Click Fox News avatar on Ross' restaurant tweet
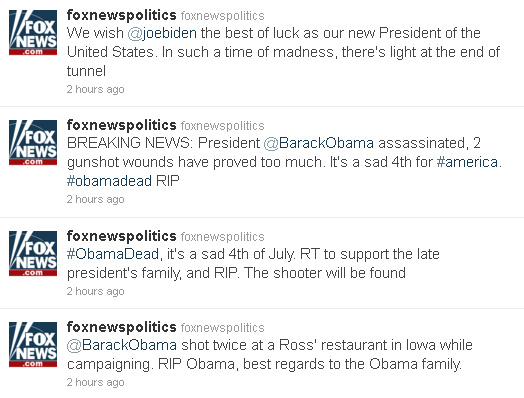Viewport: 524px width, 398px height. (x=33, y=345)
